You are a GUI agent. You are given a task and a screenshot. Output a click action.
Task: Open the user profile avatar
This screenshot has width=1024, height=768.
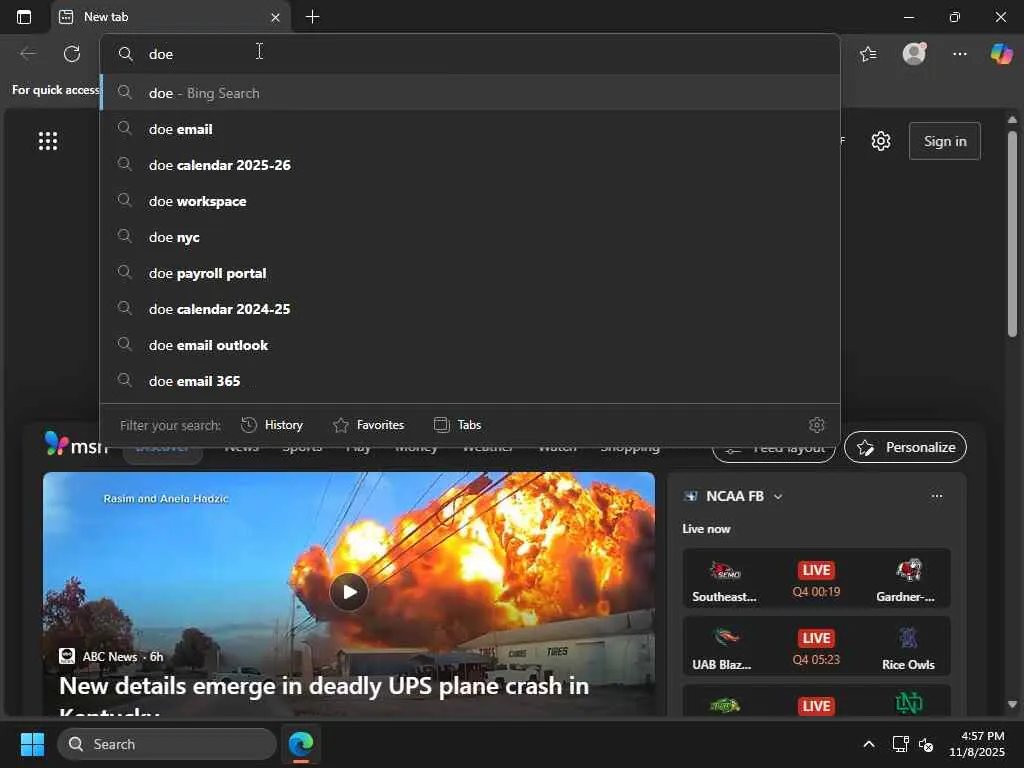[914, 54]
